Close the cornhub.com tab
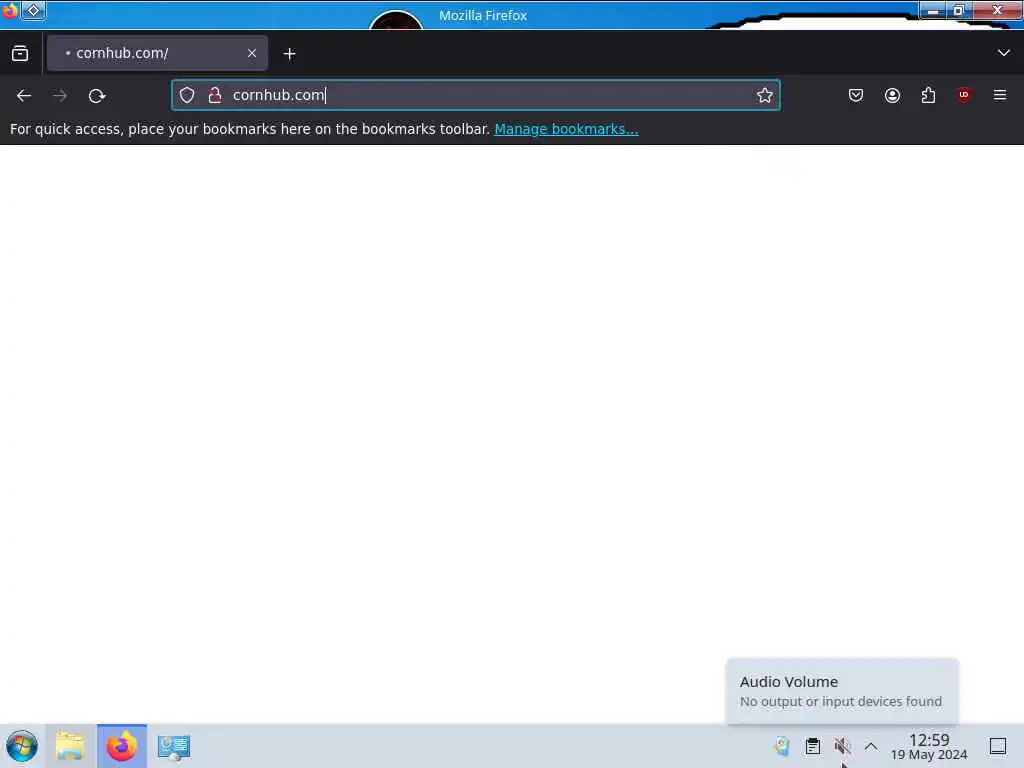This screenshot has width=1024, height=768. (x=252, y=54)
